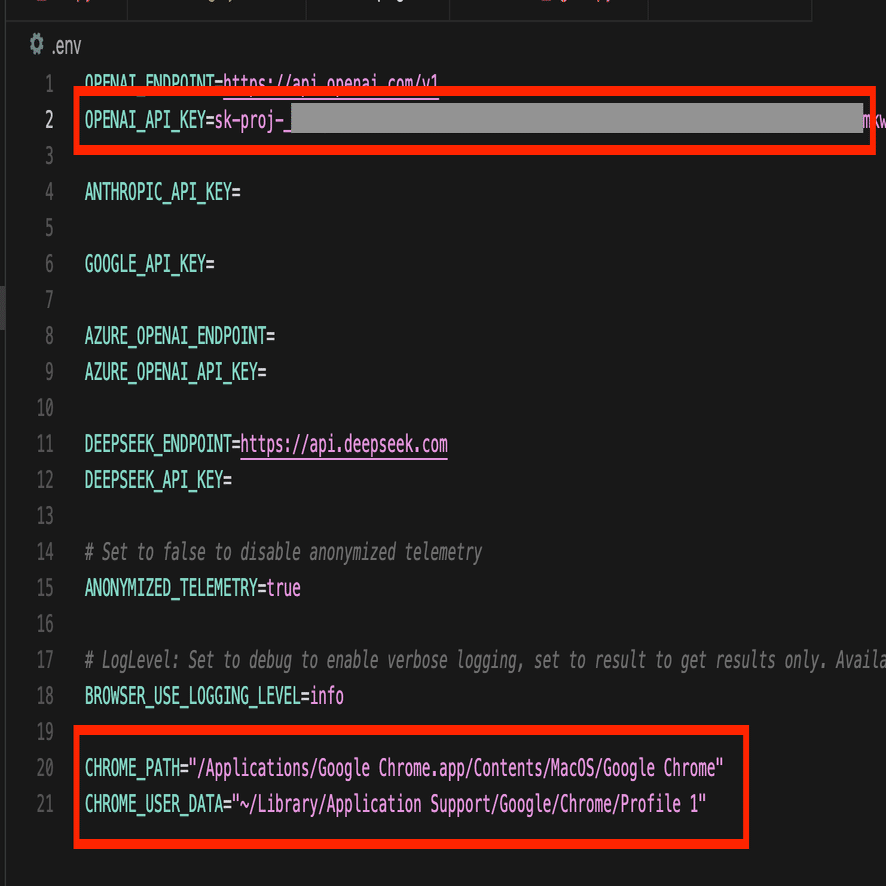Click the telemetry comment on line 14
This screenshot has width=886, height=886.
[284, 552]
